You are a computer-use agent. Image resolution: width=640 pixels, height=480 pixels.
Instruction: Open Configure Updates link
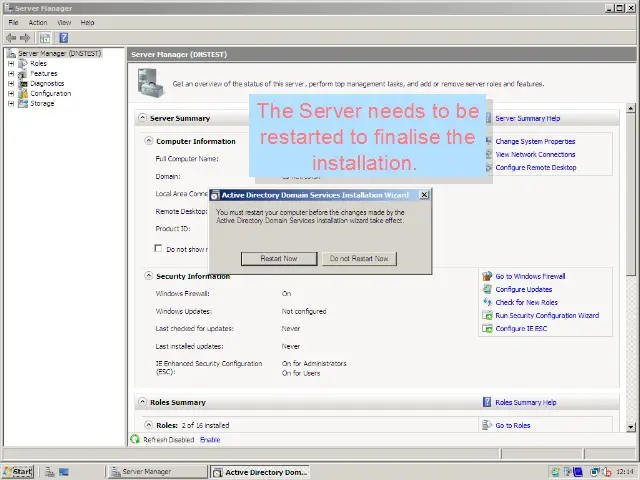tap(524, 289)
